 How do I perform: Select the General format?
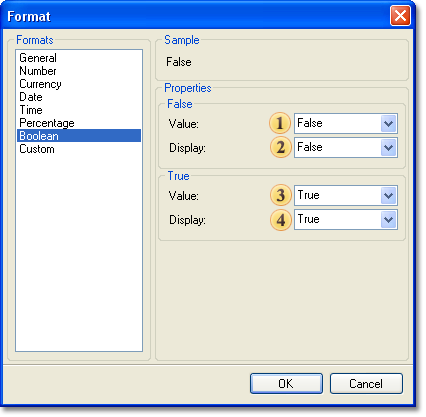coord(38,58)
